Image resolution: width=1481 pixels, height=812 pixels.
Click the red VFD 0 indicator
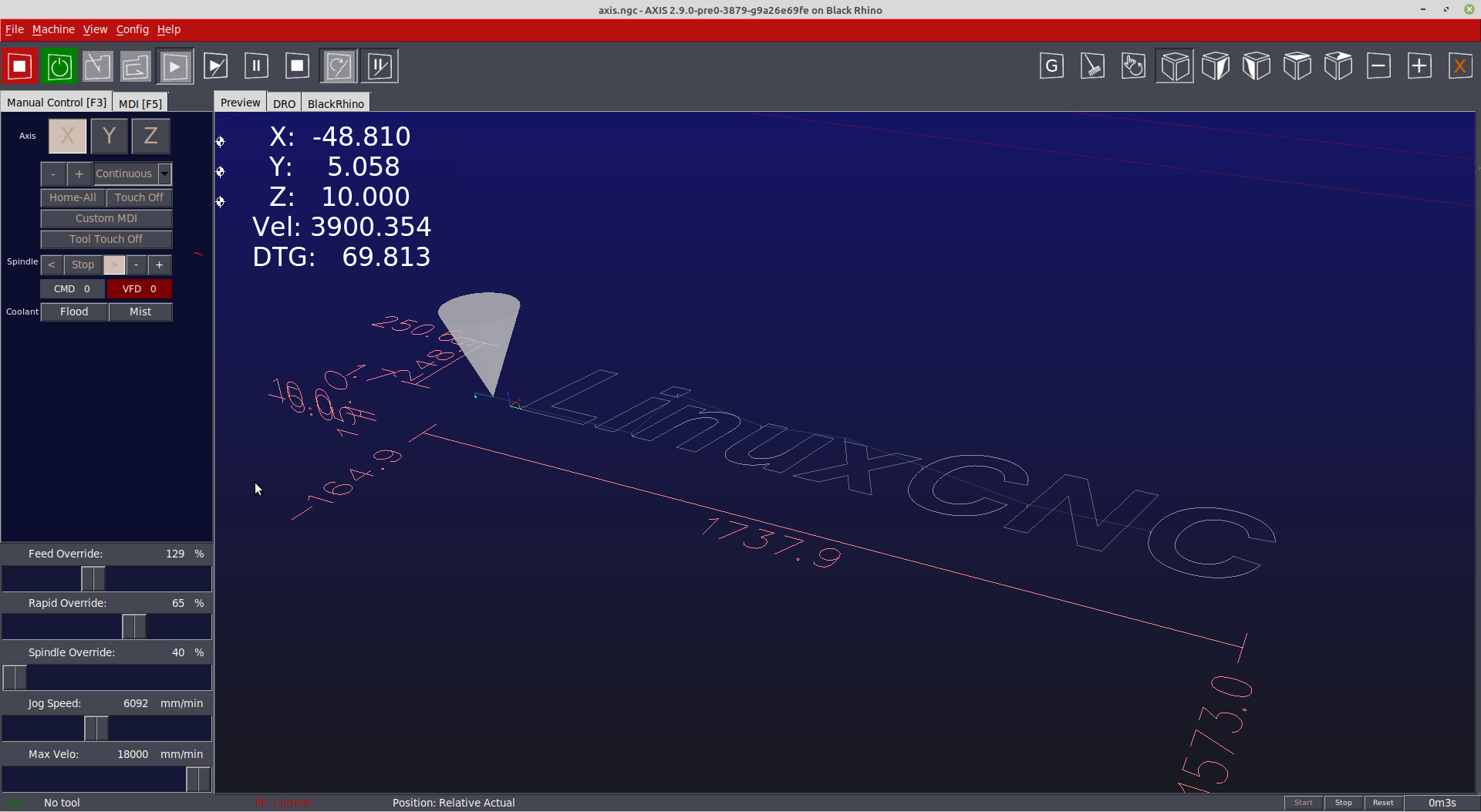[x=140, y=289]
